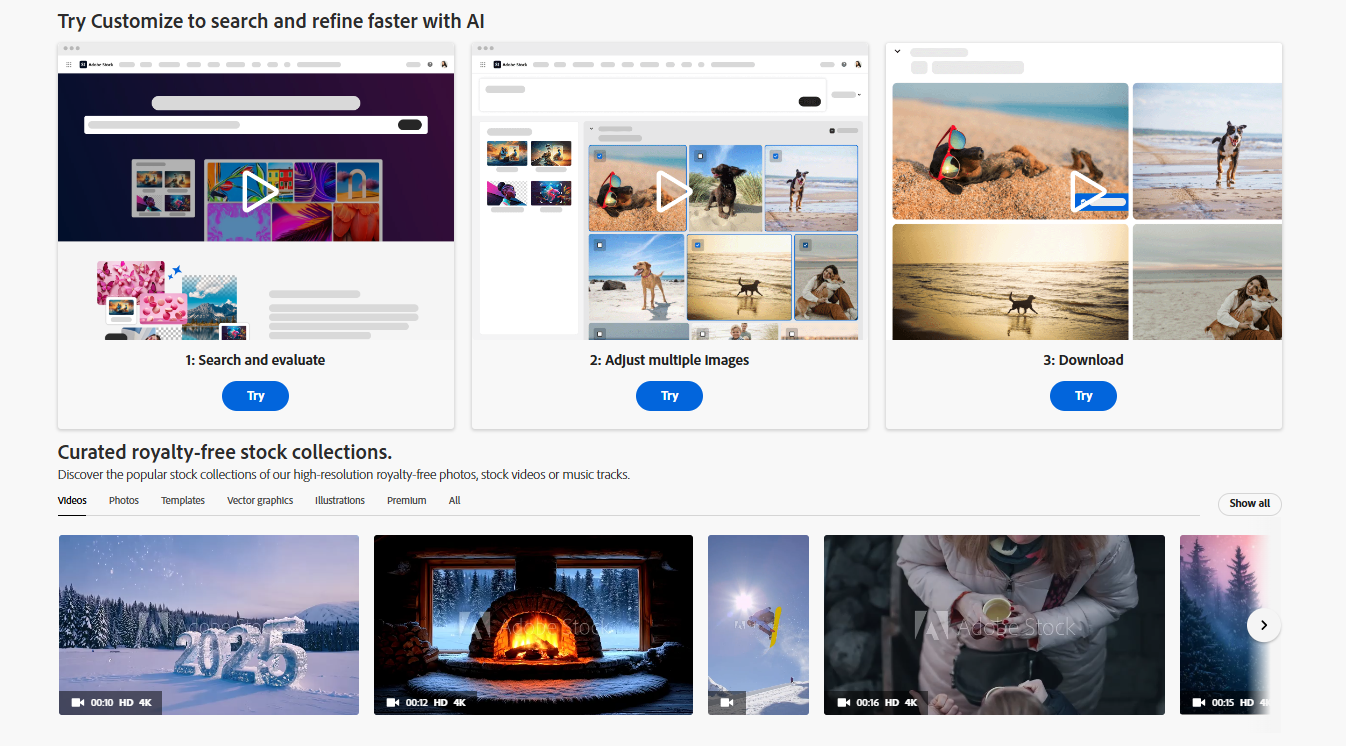
Task: Click the Adobe Stock logo in the second card mockup
Action: pyautogui.click(x=512, y=64)
